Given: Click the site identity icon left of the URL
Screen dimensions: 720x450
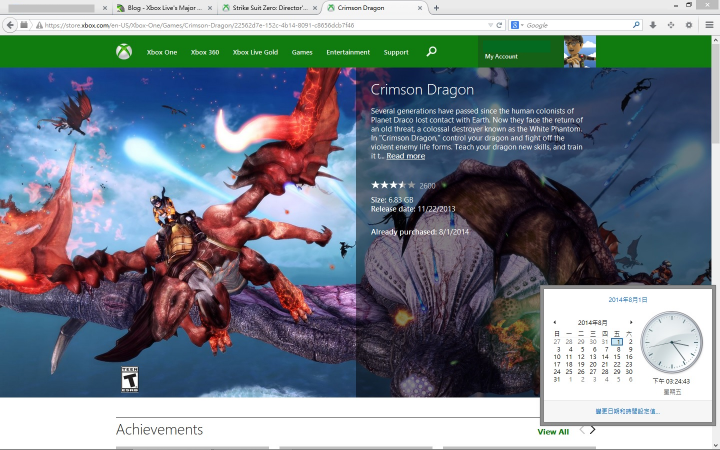Looking at the screenshot, I should [x=39, y=25].
